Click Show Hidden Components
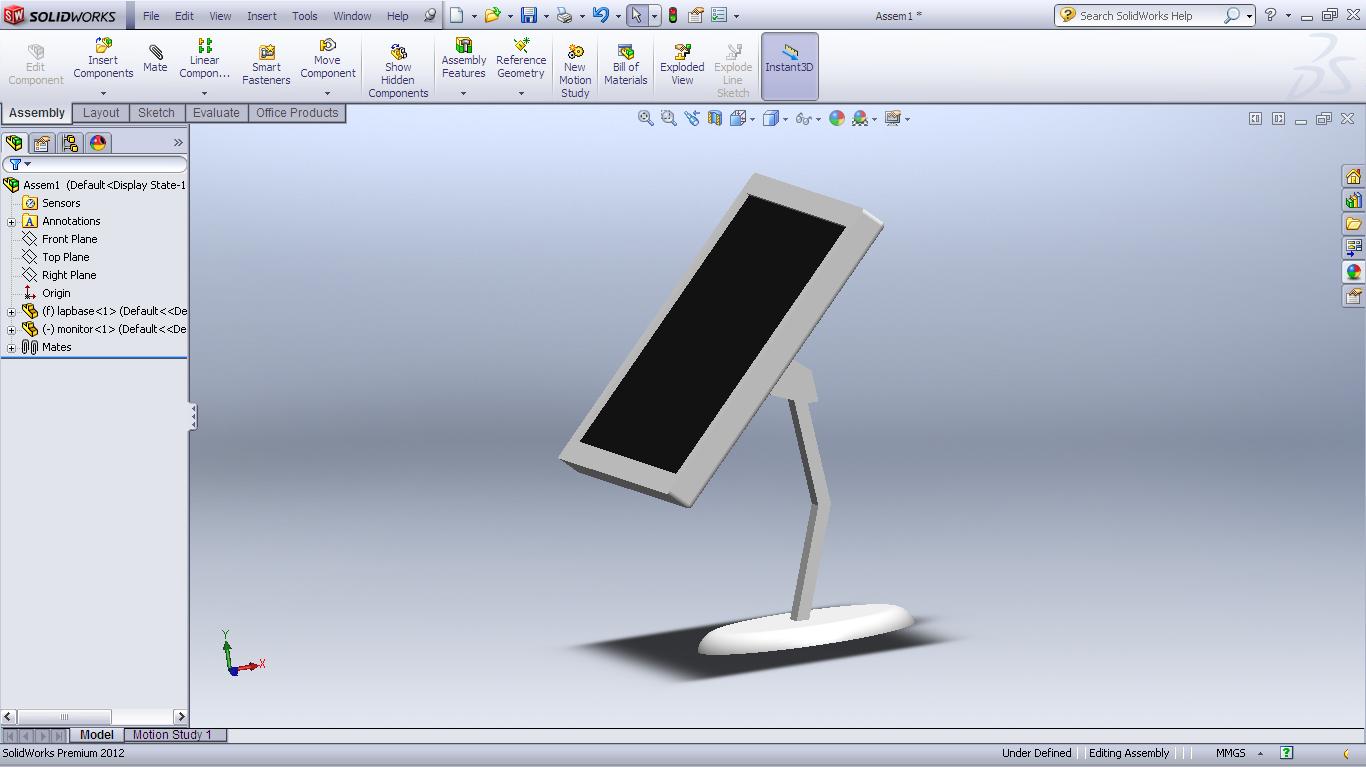This screenshot has width=1366, height=768. tap(398, 70)
